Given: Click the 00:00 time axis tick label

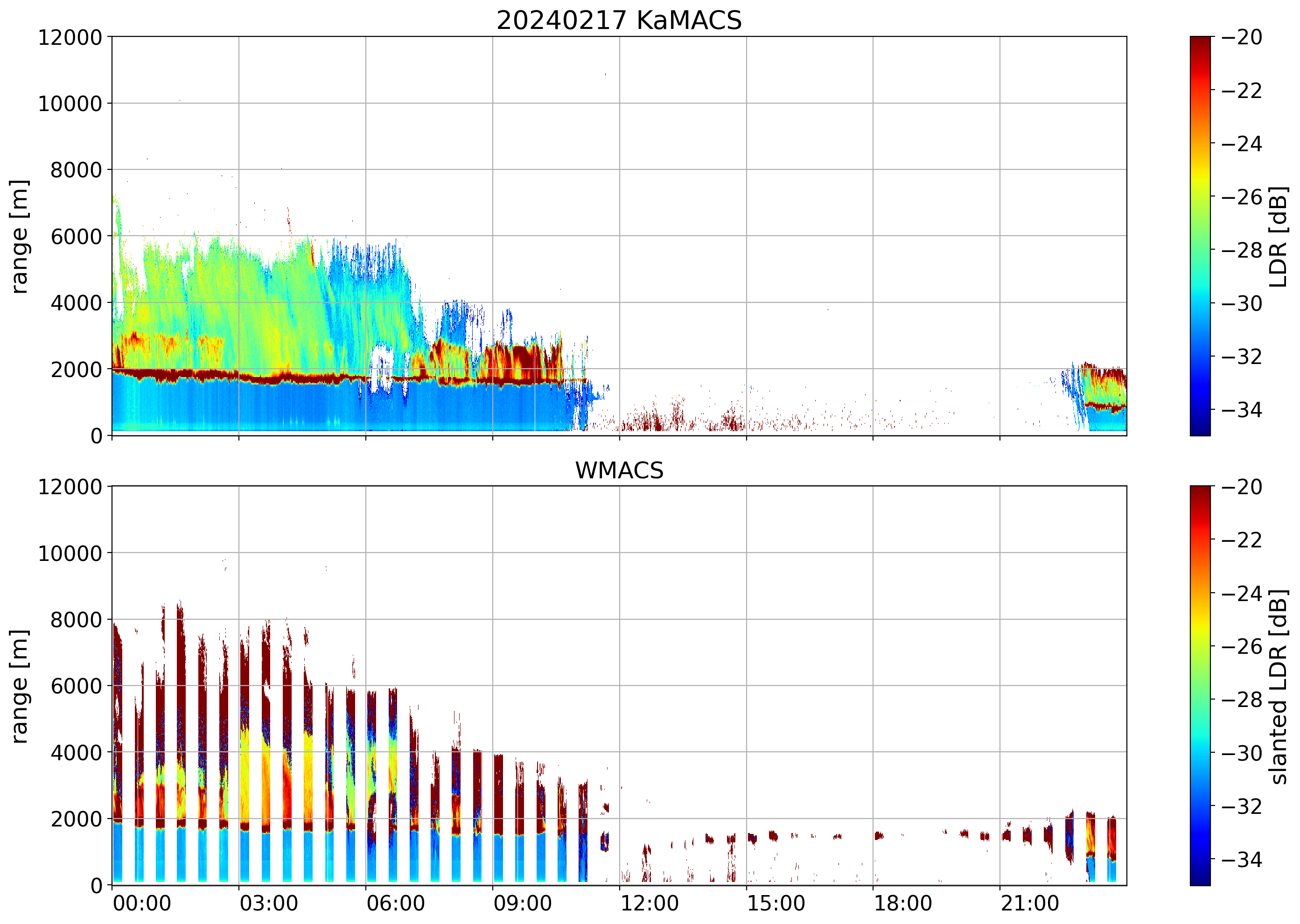Looking at the screenshot, I should point(142,903).
